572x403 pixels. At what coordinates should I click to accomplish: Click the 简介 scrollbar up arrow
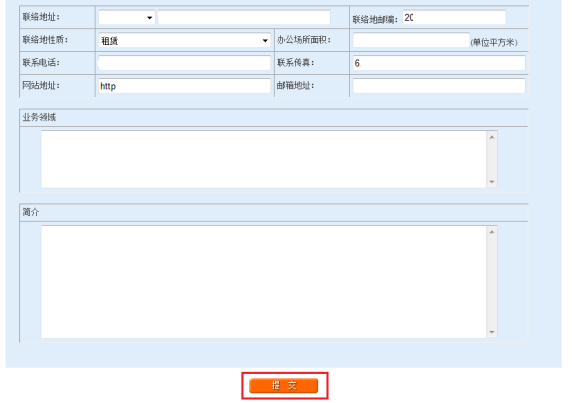coord(492,232)
